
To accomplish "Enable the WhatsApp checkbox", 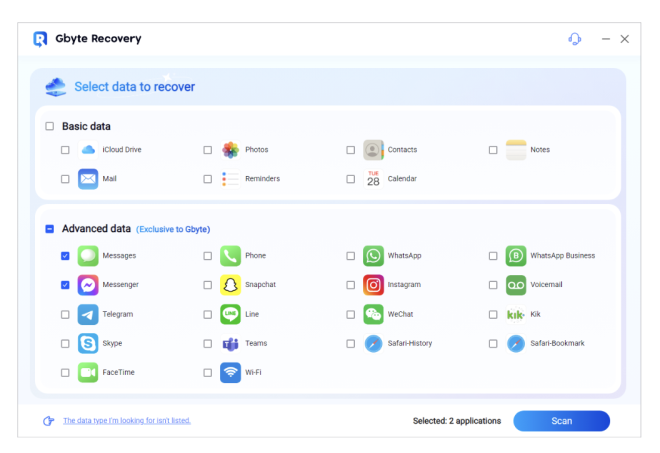I will (x=351, y=256).
